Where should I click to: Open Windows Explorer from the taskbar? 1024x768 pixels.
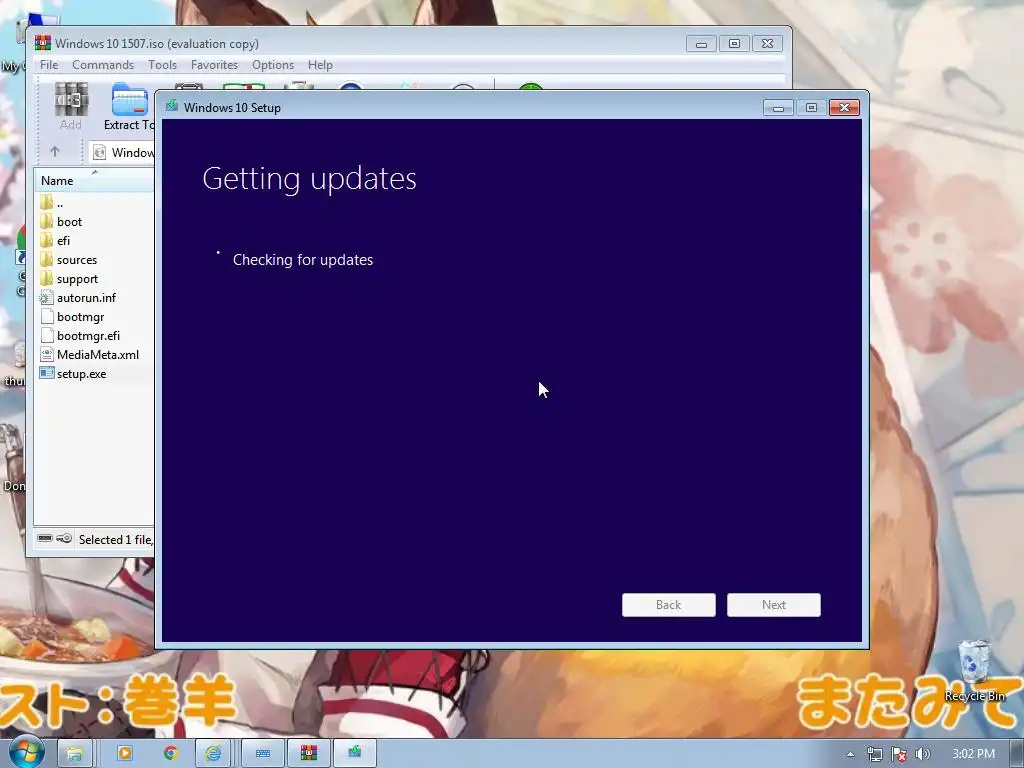click(74, 754)
